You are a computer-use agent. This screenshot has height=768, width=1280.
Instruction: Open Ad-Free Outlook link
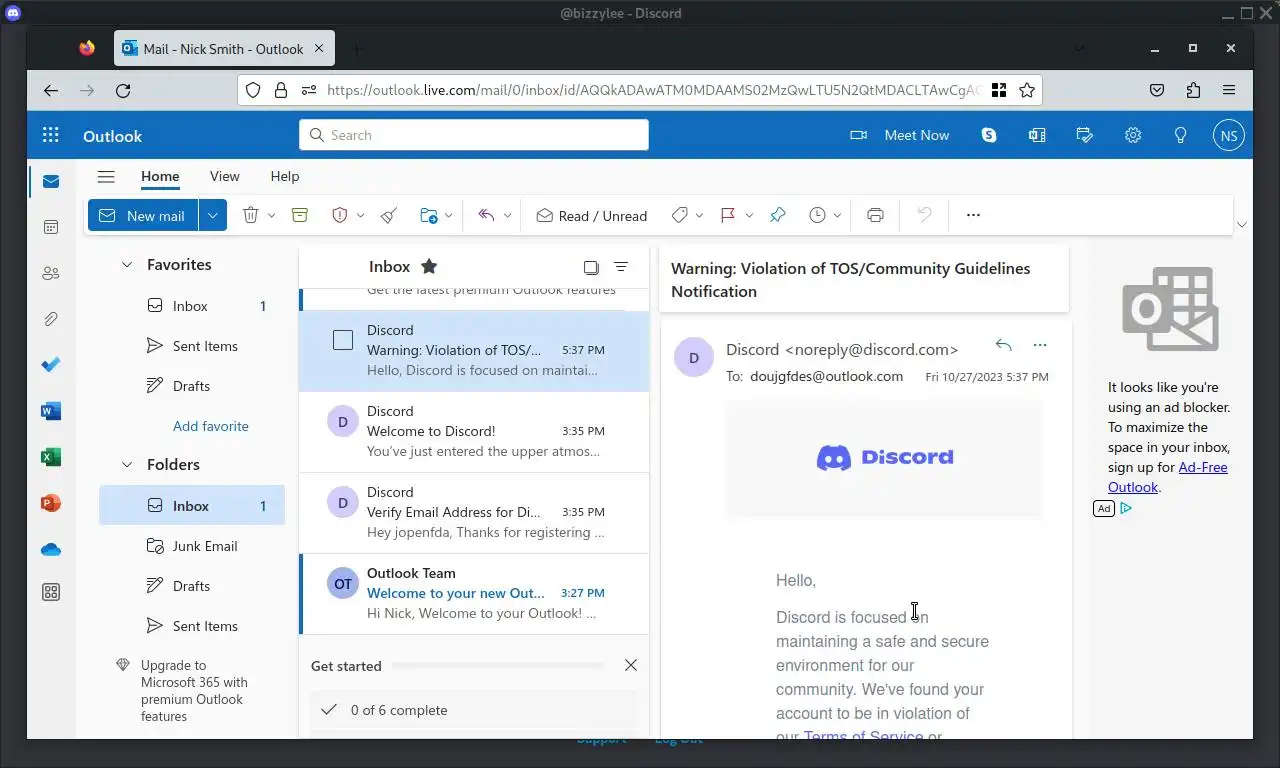click(1168, 477)
